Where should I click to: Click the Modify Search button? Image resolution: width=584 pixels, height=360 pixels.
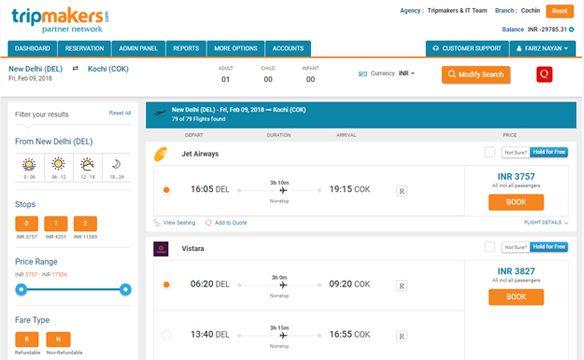pos(476,74)
